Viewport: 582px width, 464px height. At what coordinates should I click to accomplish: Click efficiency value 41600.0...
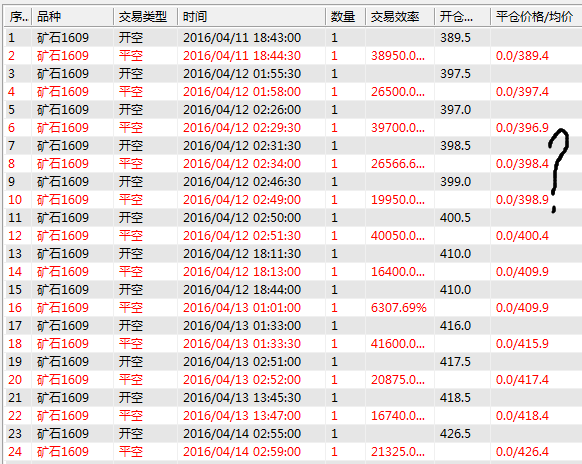click(x=398, y=344)
